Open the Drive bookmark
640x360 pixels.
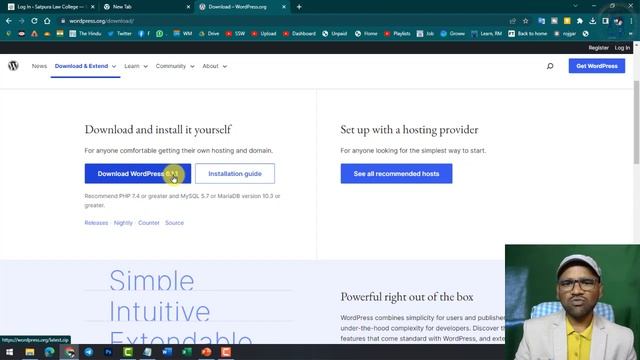tap(209, 33)
